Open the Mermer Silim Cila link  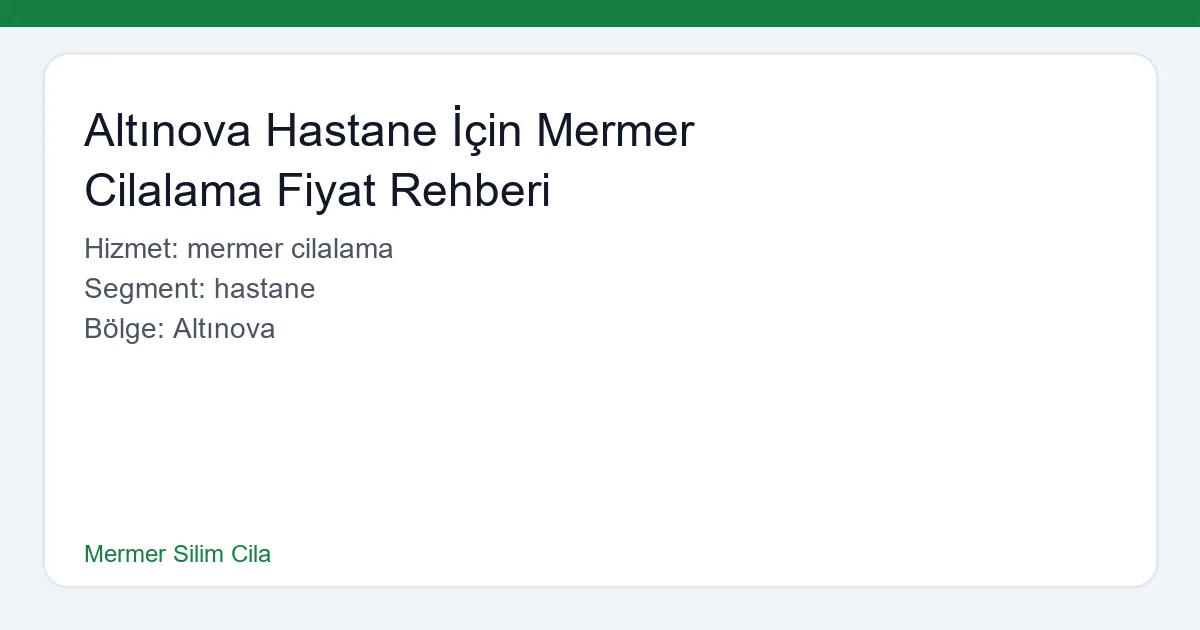177,554
